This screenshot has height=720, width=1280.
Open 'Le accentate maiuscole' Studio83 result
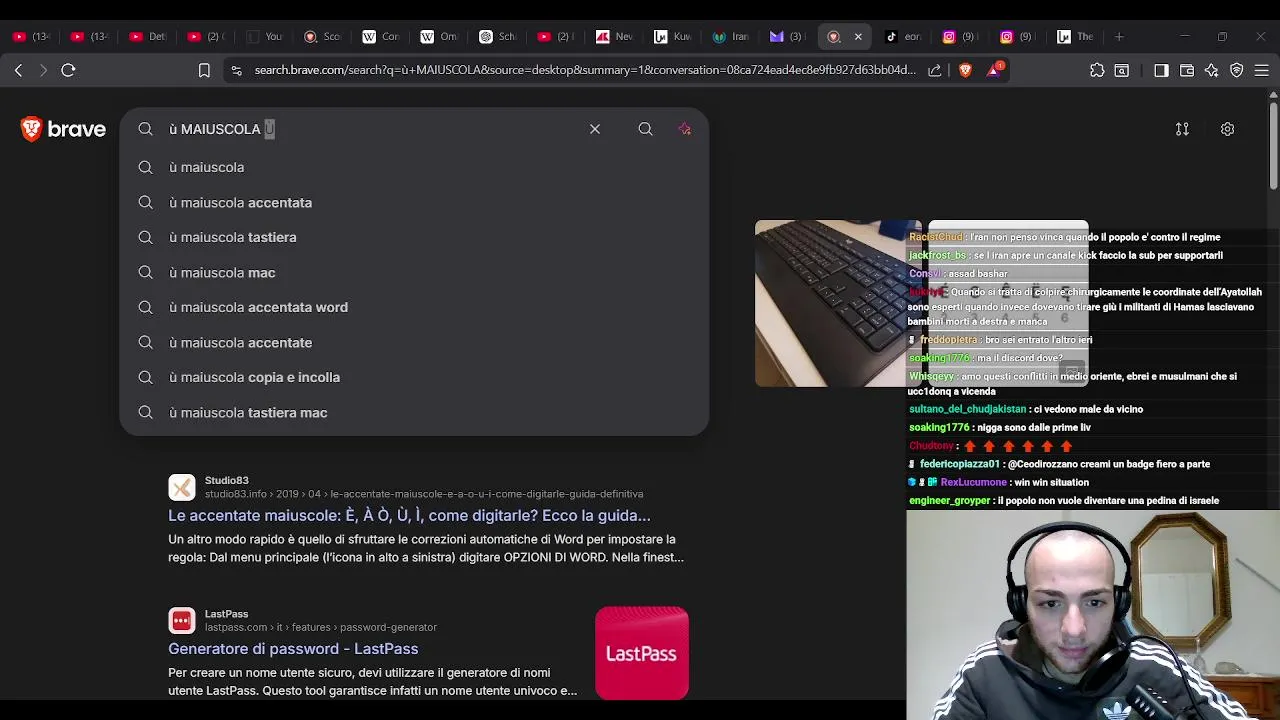pyautogui.click(x=409, y=515)
